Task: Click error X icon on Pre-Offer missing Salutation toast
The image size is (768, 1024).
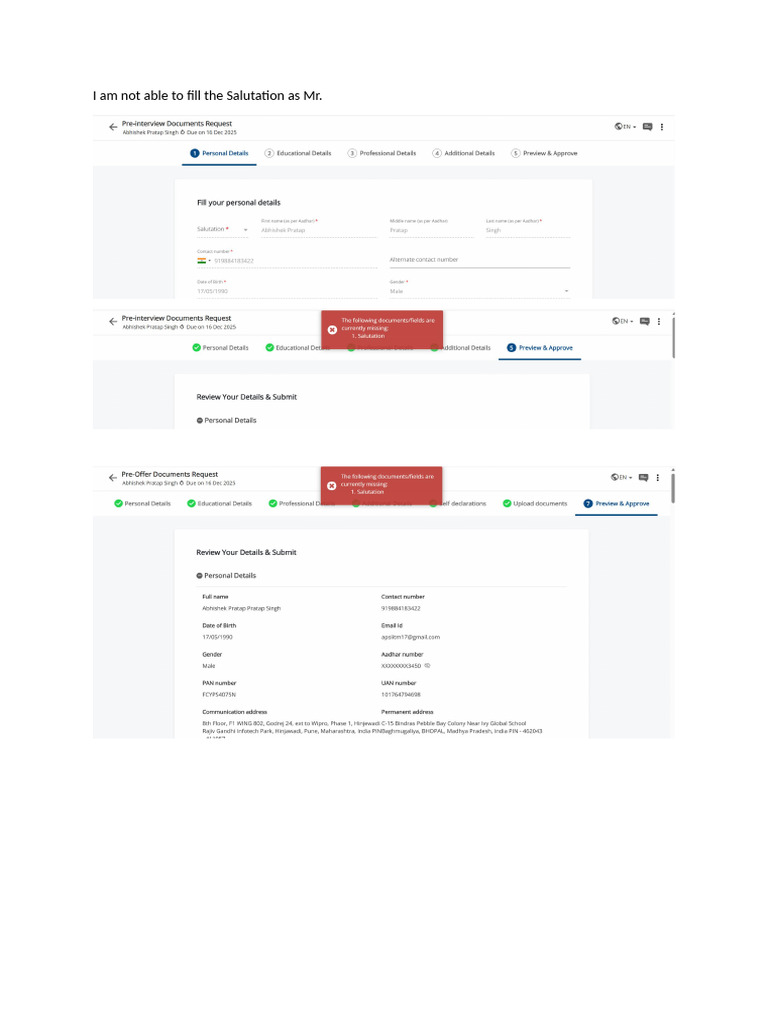Action: tap(331, 486)
